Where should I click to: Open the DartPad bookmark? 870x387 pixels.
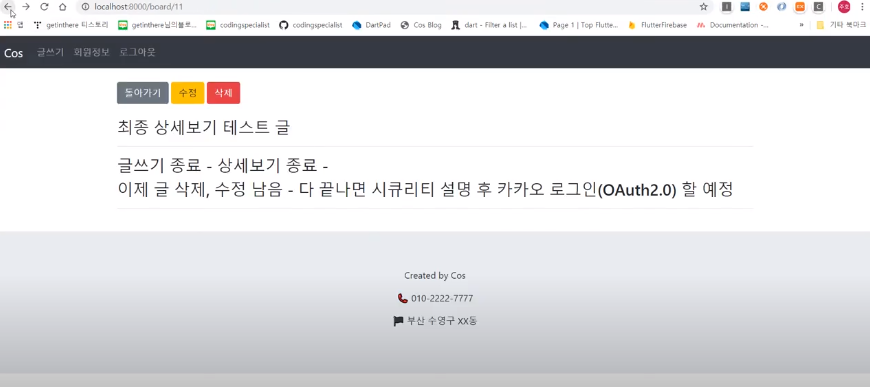pos(372,25)
